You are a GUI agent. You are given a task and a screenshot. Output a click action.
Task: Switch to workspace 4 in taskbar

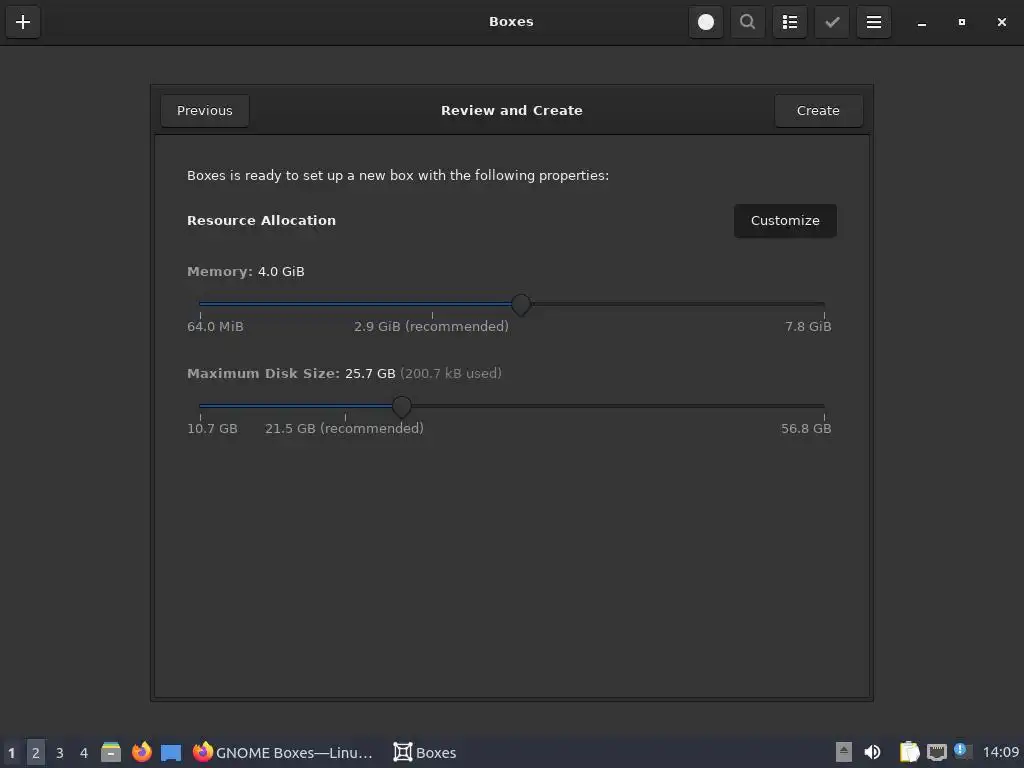(x=84, y=753)
